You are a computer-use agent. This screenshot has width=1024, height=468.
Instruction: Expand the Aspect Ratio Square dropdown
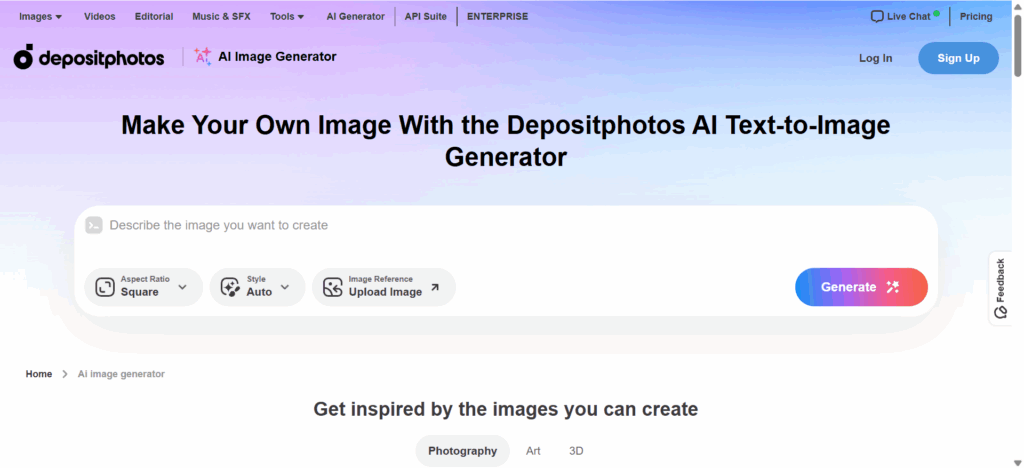coord(182,287)
